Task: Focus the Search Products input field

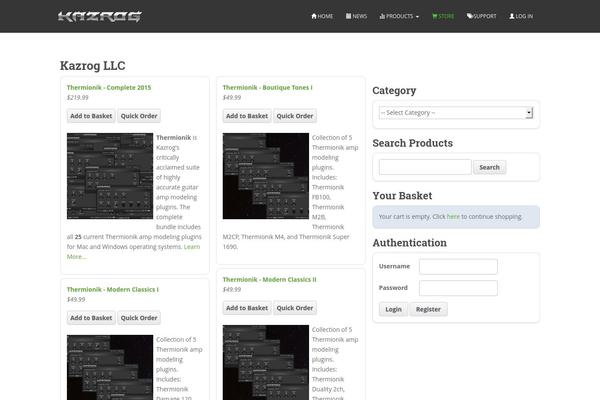Action: [x=425, y=167]
